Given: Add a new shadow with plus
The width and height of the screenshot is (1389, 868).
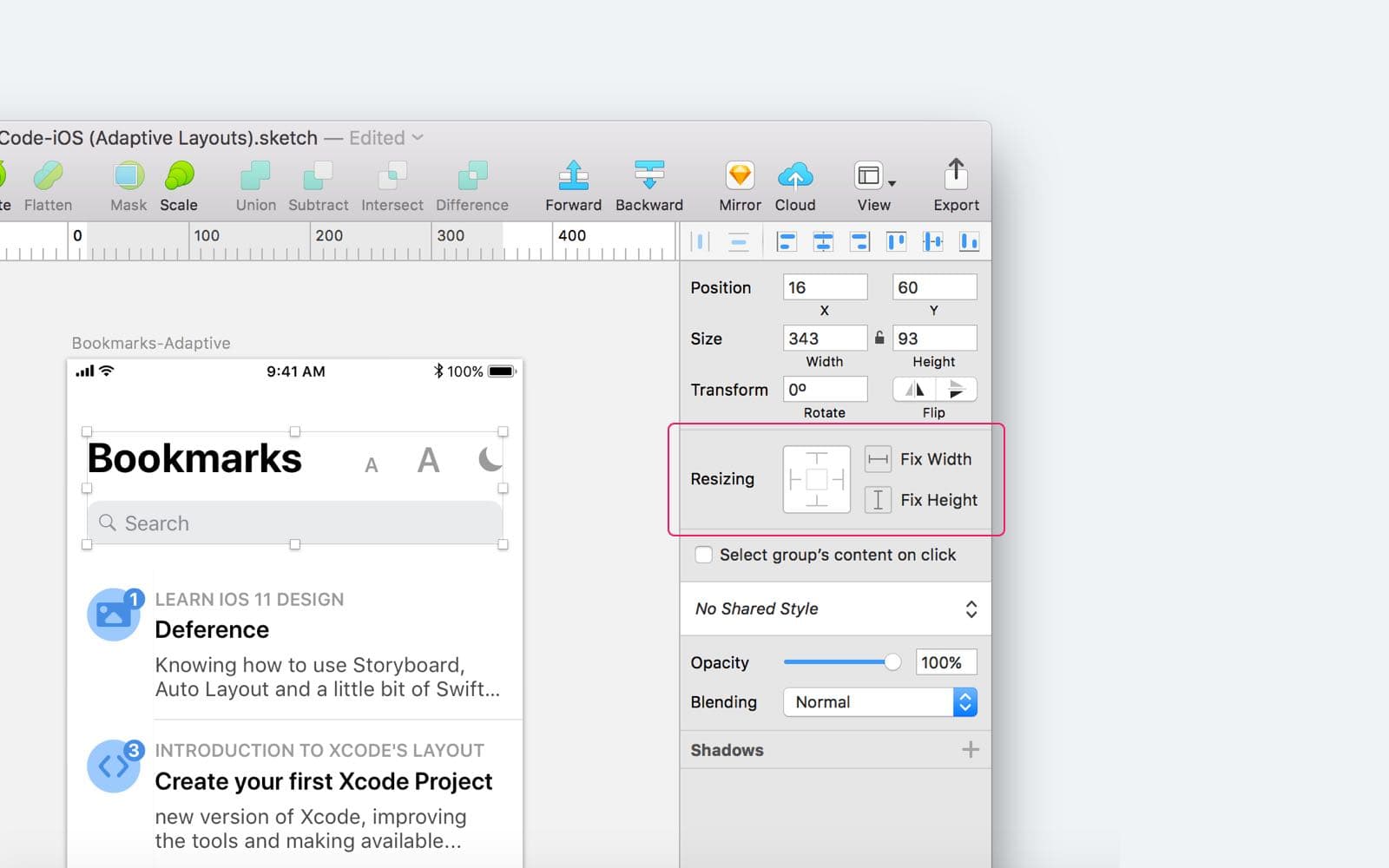Looking at the screenshot, I should pyautogui.click(x=971, y=750).
